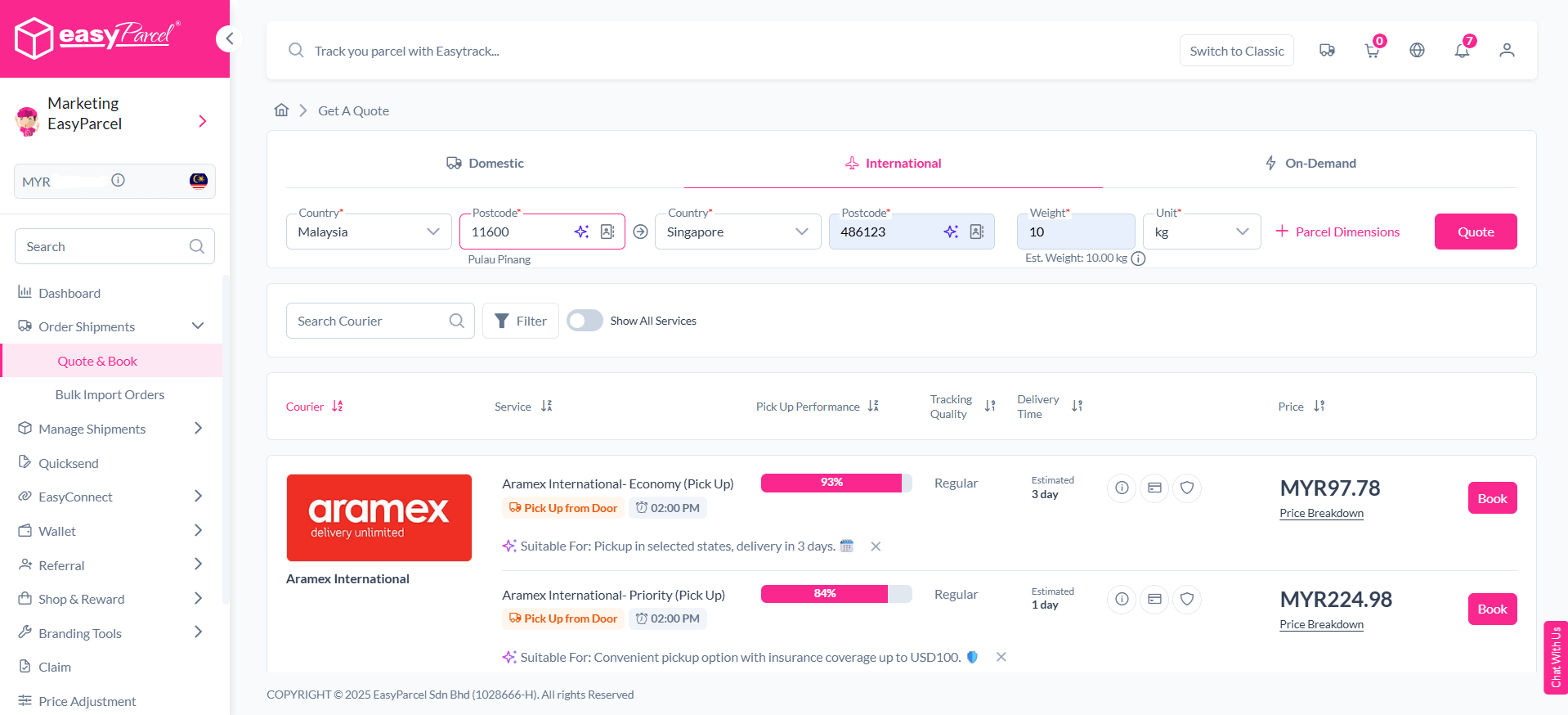
Task: Click the pink Quote button
Action: [x=1475, y=232]
